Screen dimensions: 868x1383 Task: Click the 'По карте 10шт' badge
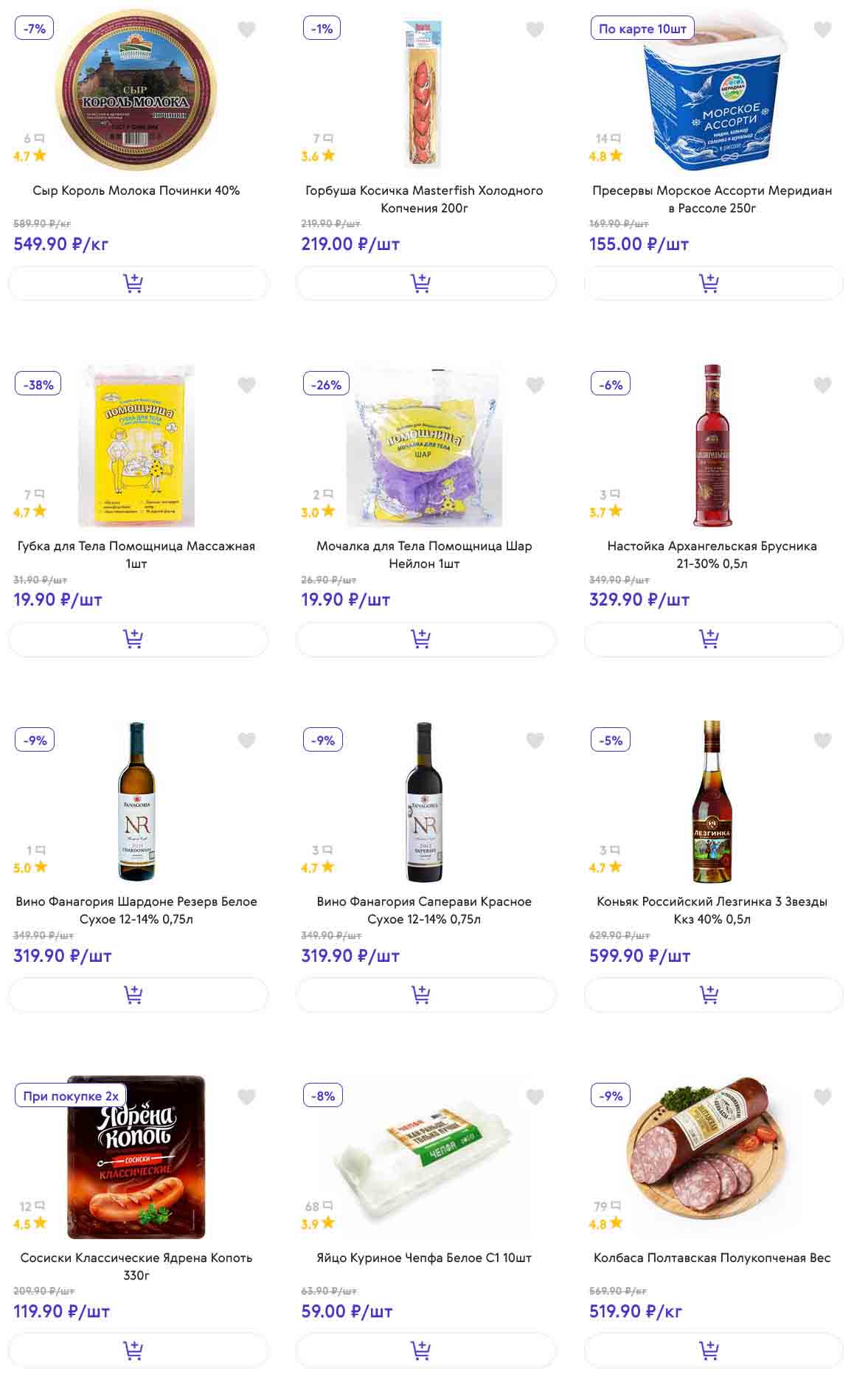[x=642, y=29]
